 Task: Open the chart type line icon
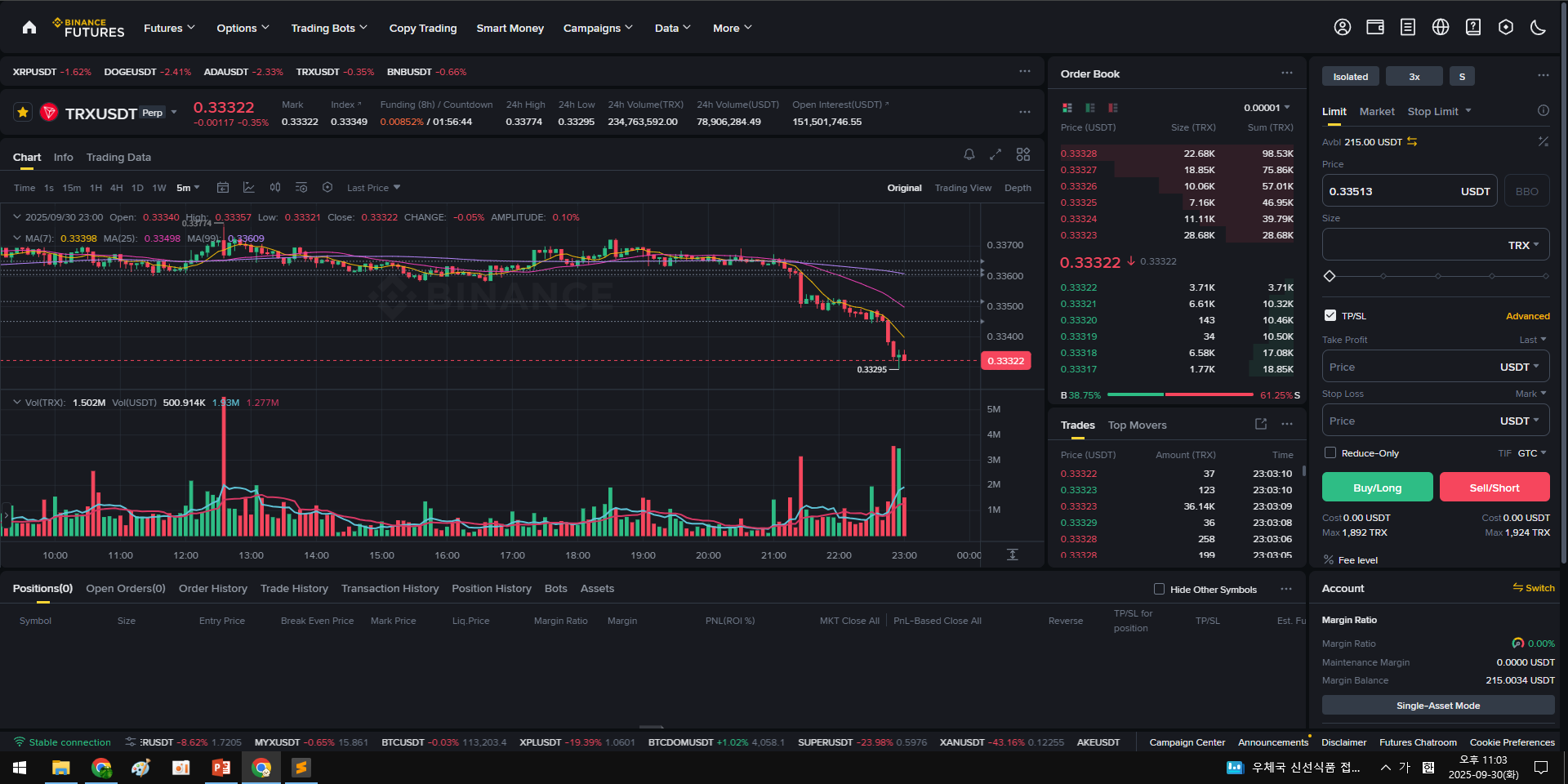pos(249,188)
